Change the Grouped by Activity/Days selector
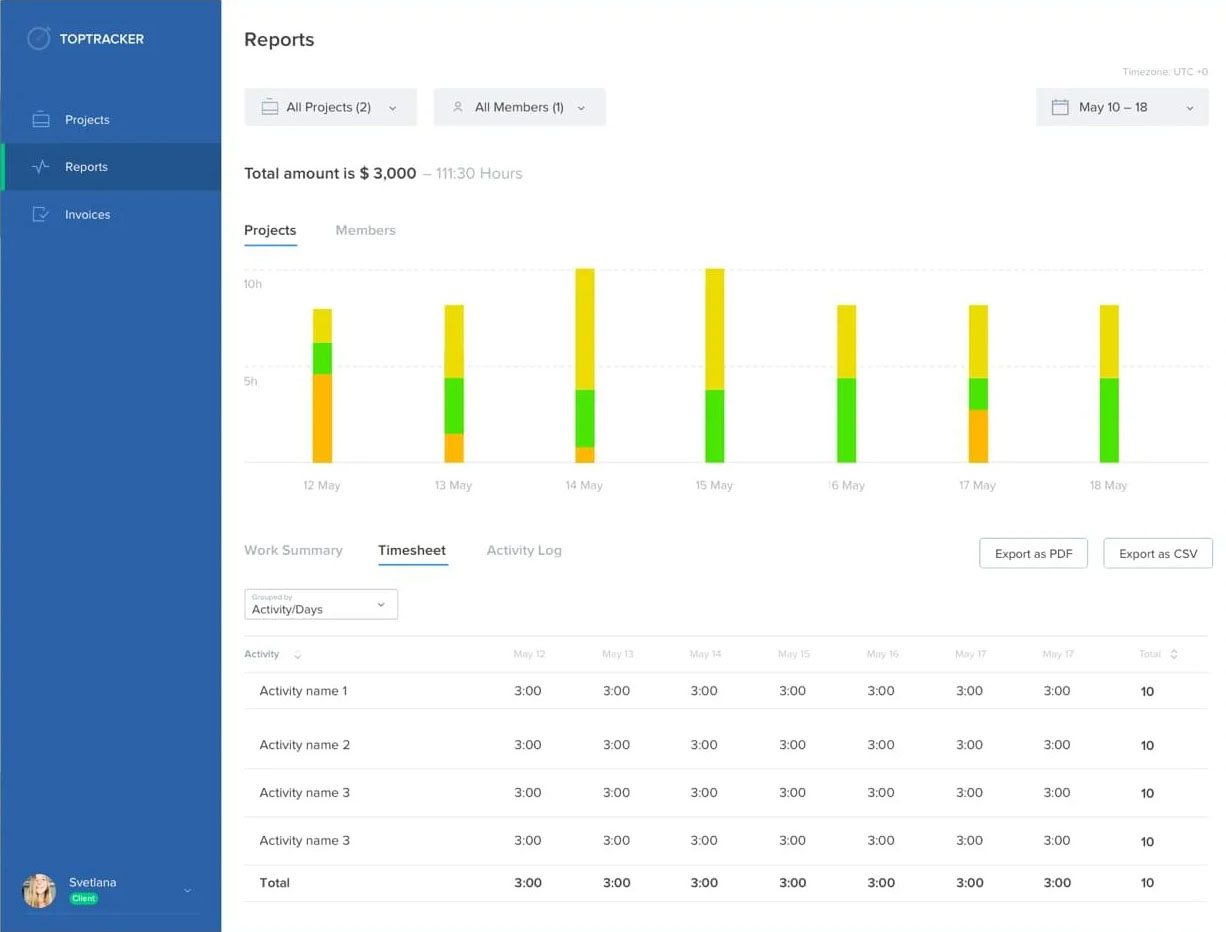 point(321,604)
